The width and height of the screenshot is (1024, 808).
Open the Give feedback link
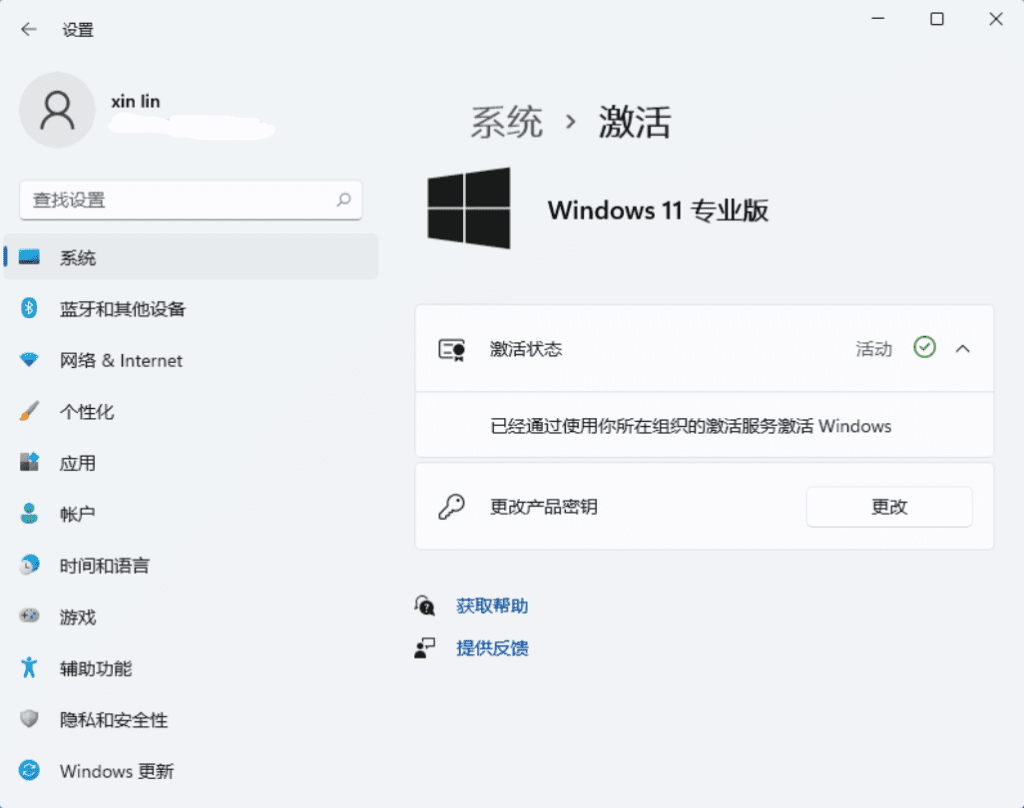tap(492, 648)
